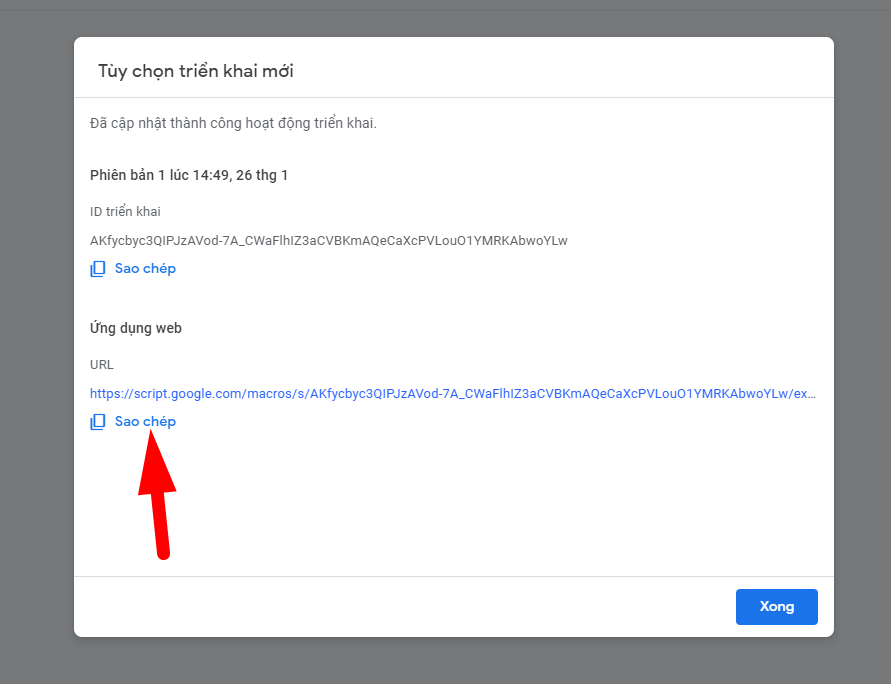
Task: Click the URL field label
Action: tap(102, 364)
